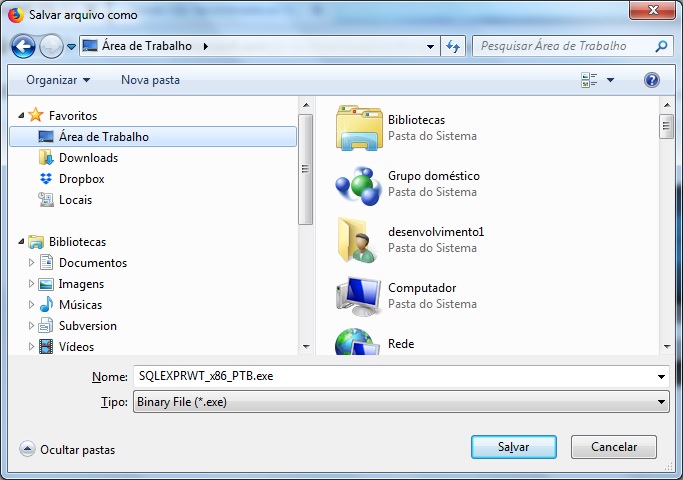Select the Imagens library
Screen dimensions: 683x480
point(81,284)
